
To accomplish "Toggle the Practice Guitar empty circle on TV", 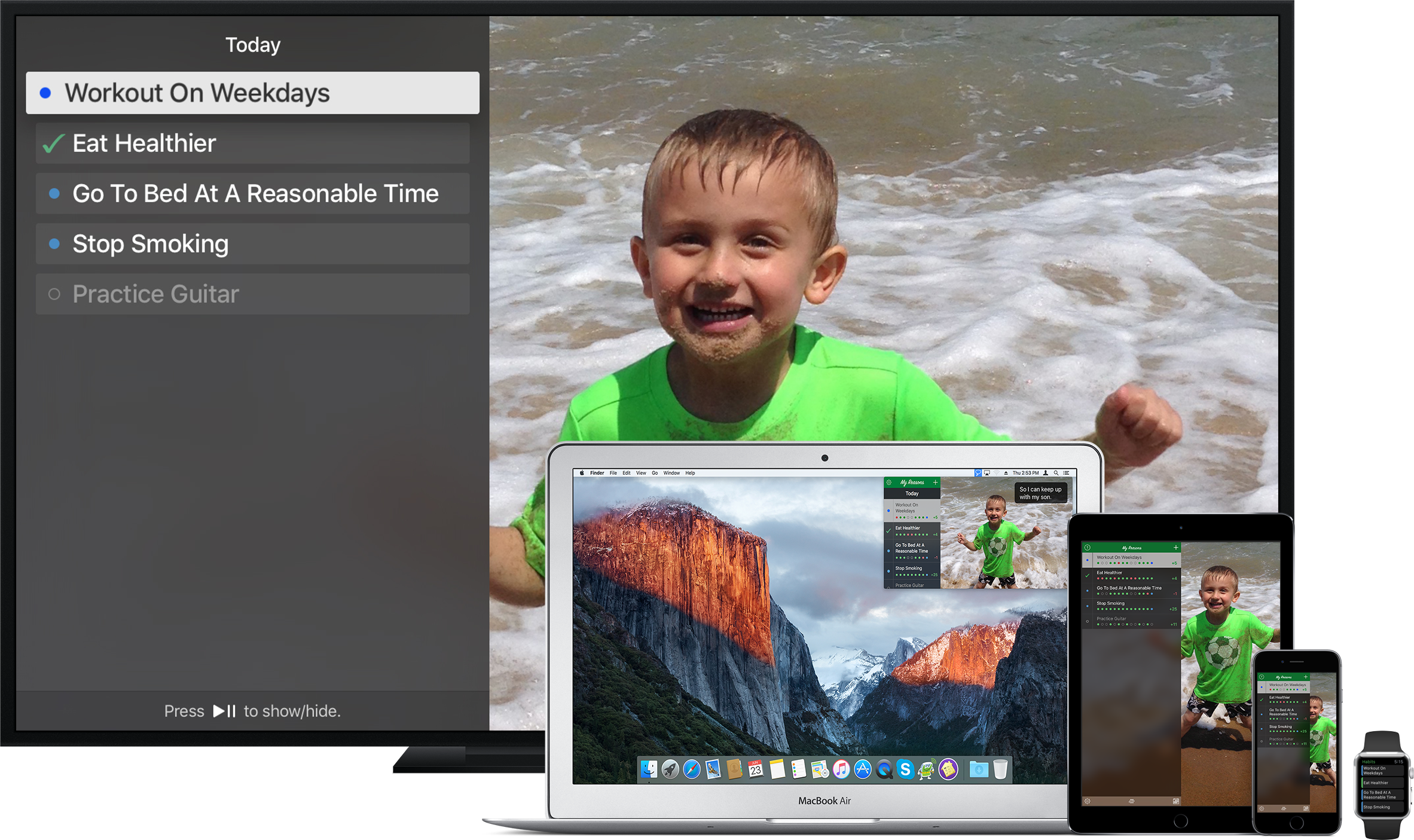I will pos(54,294).
